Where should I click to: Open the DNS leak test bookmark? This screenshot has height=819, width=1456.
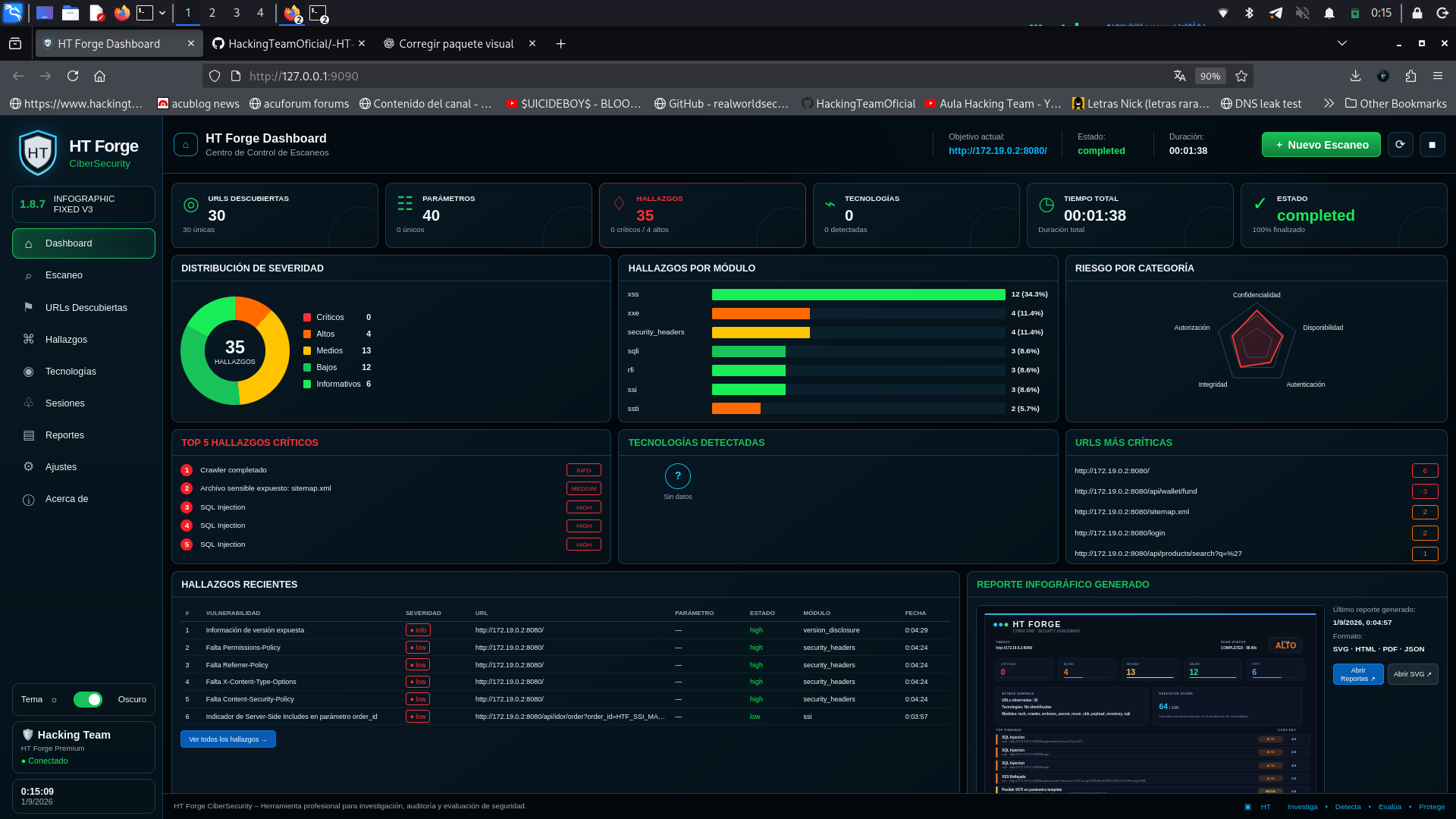tap(1261, 104)
